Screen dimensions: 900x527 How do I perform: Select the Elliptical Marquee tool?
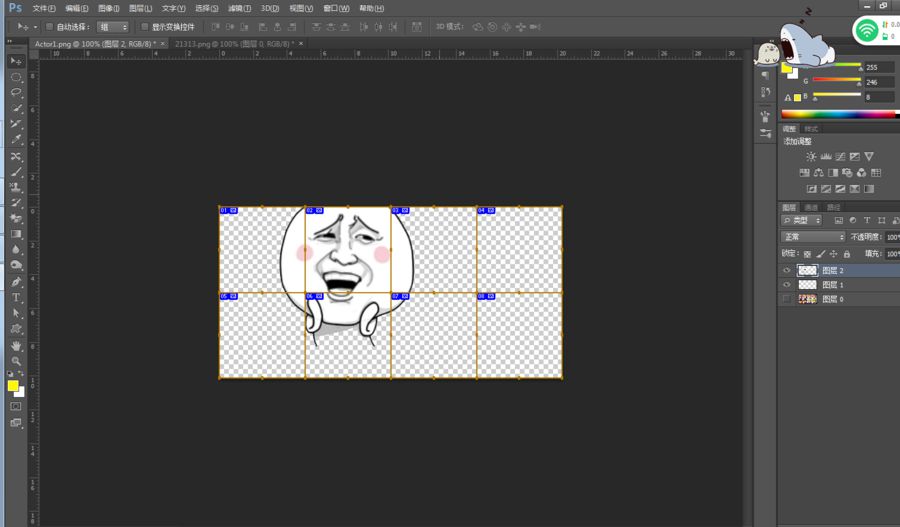point(15,77)
